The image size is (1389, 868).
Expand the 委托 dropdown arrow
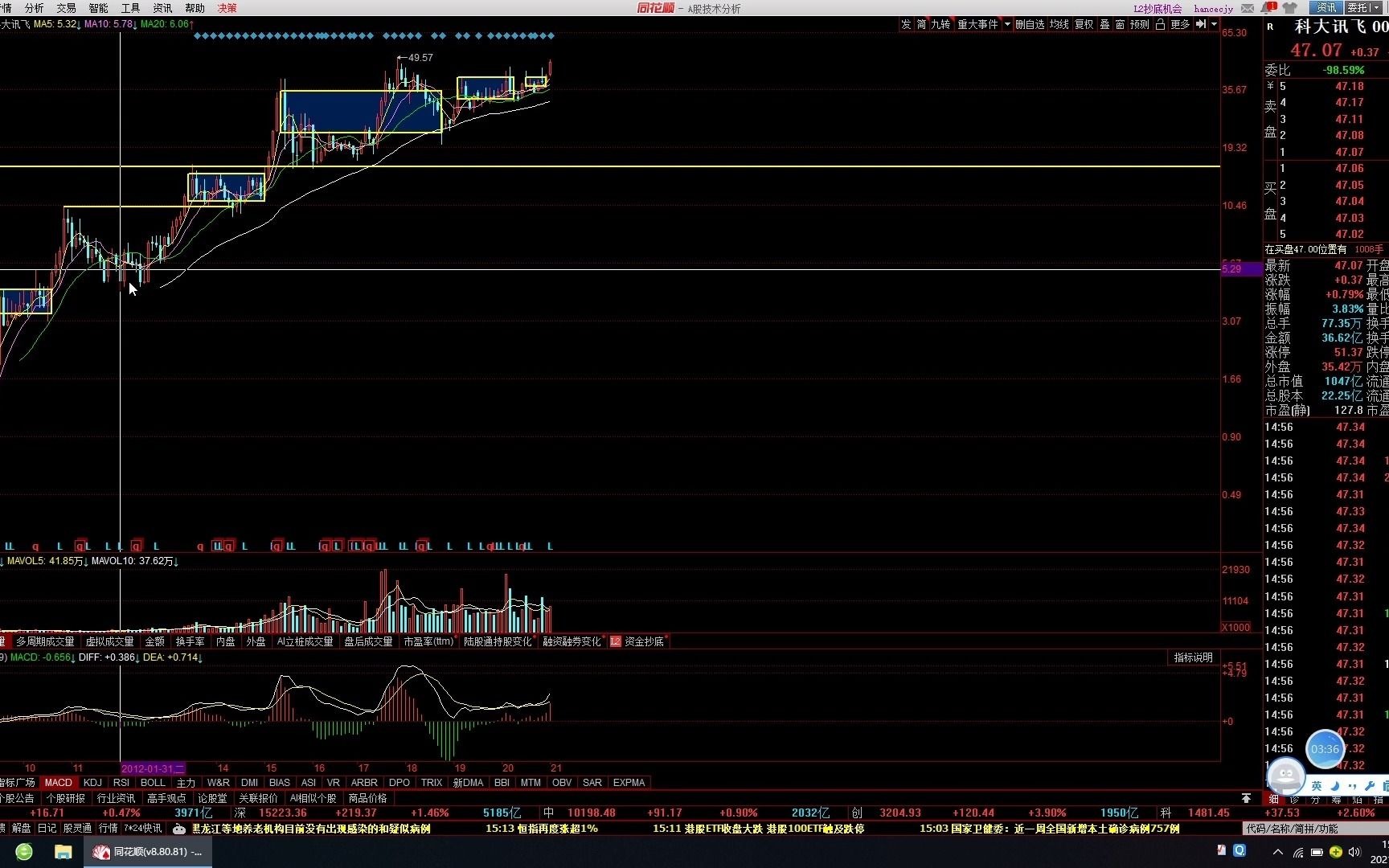pos(1375,8)
